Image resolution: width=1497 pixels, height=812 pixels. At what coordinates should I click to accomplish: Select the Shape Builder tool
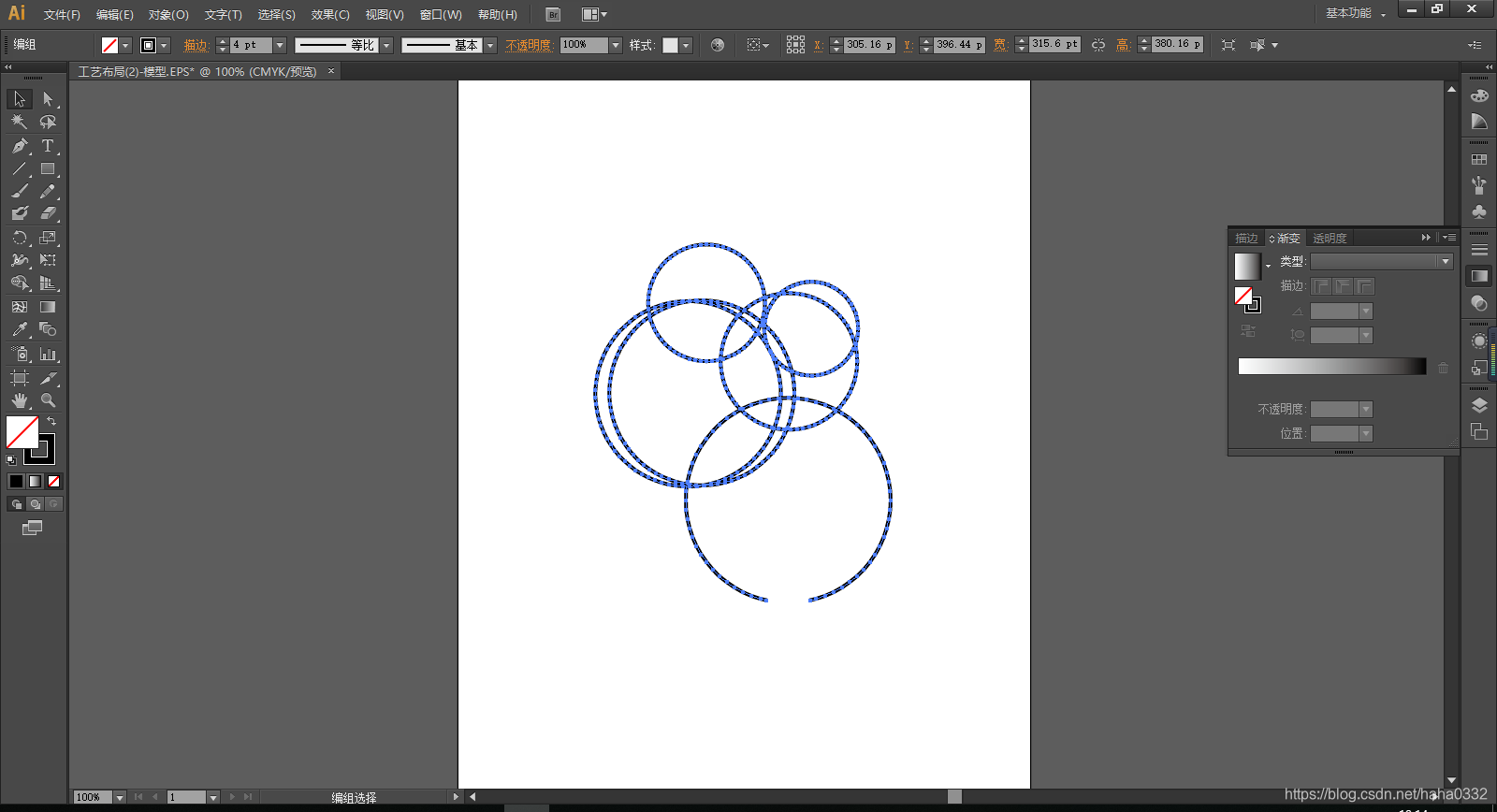coord(20,283)
